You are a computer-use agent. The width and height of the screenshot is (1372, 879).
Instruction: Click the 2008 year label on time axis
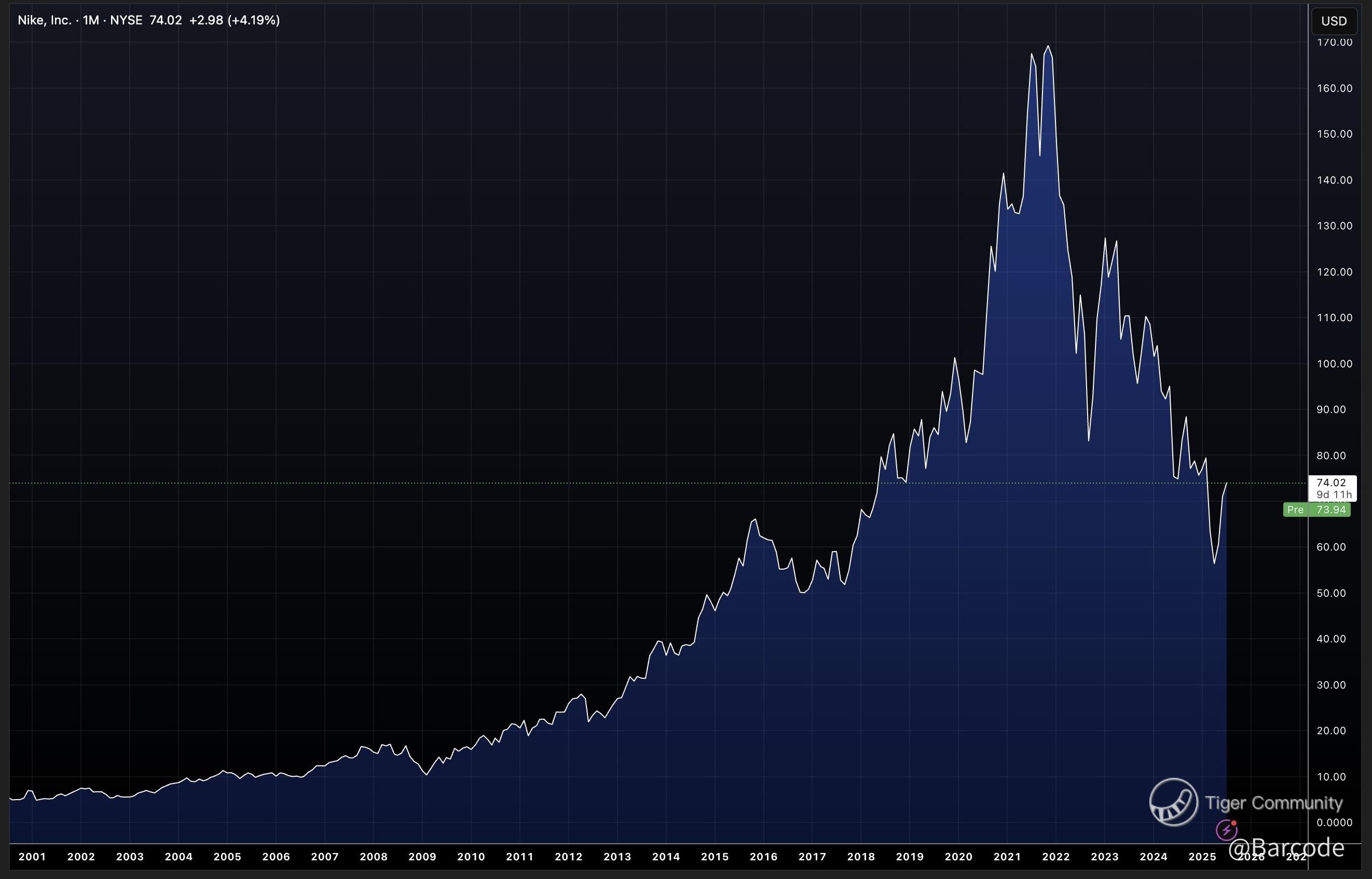pos(374,857)
